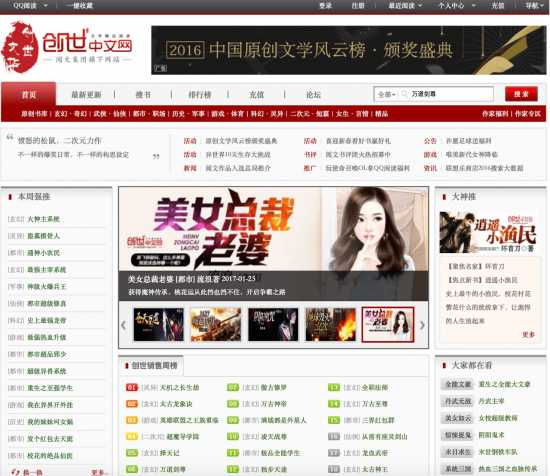Screen dimensions: 550x476
Task: Open 大神主系统 in 本周强推
Action: (43, 219)
